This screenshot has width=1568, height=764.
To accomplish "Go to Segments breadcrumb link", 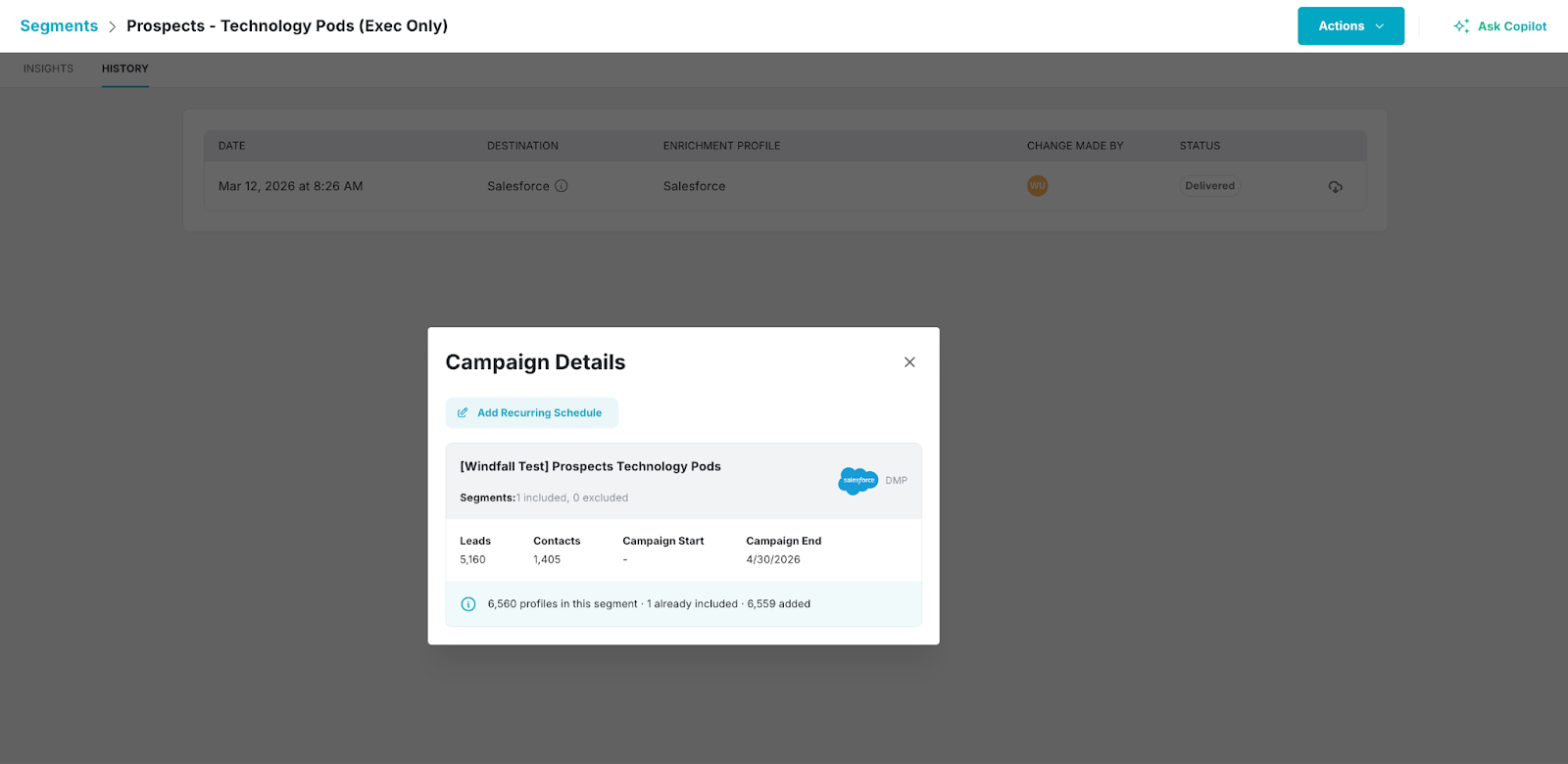I will (59, 26).
